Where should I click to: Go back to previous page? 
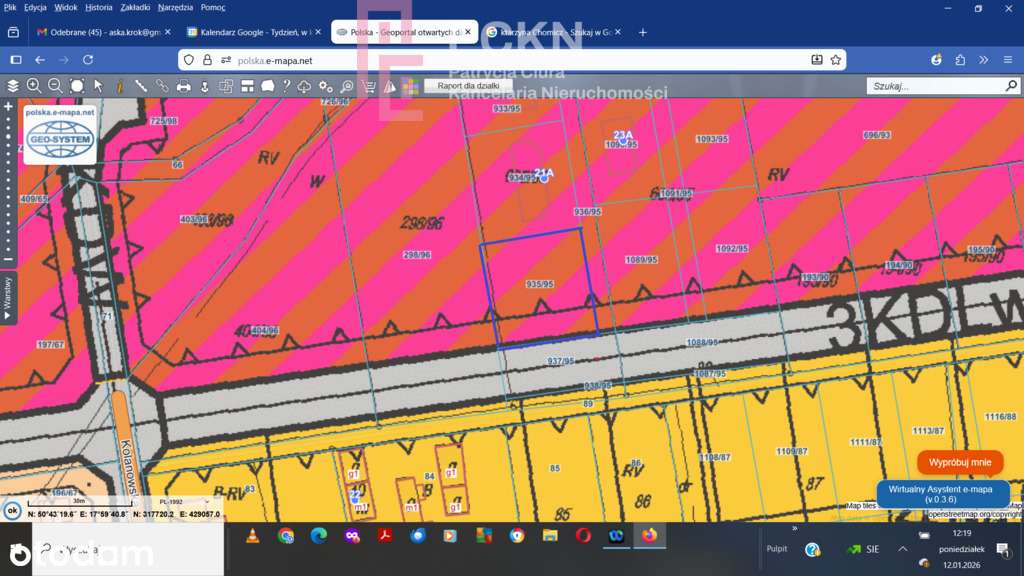[40, 60]
